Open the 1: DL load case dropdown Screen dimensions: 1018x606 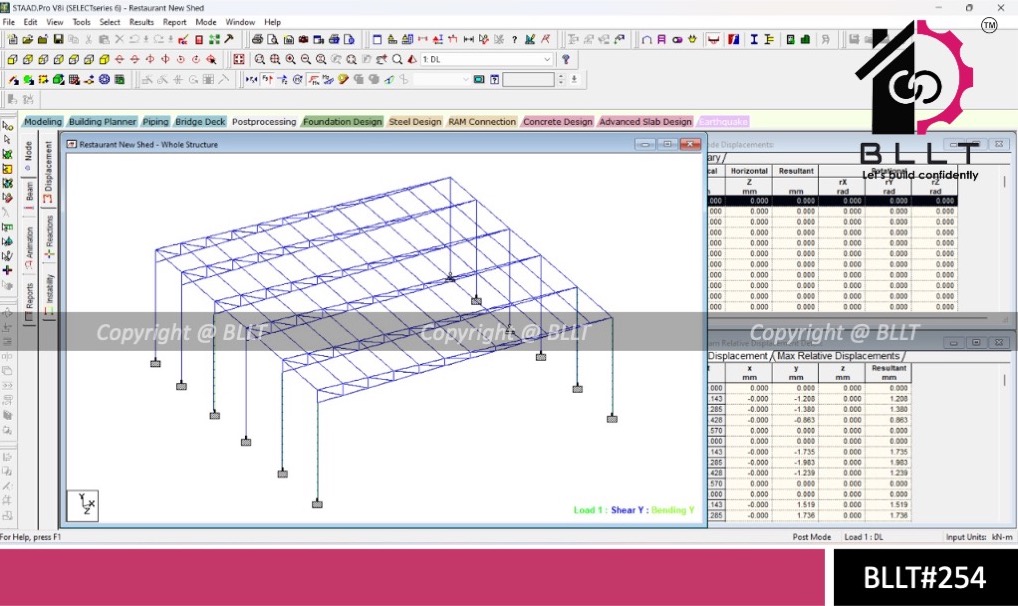(x=487, y=59)
